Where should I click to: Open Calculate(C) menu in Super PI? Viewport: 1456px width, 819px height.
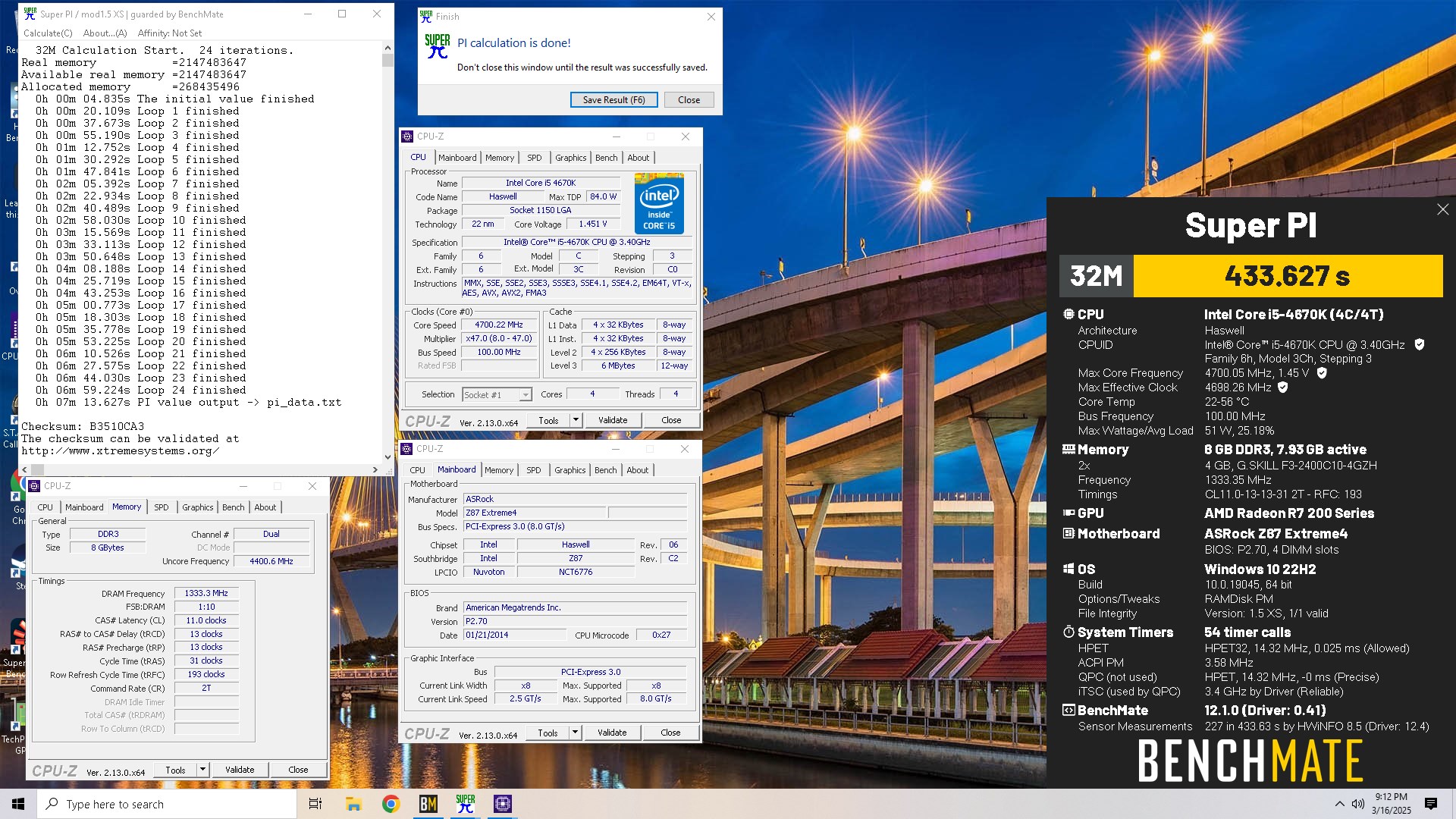[48, 33]
